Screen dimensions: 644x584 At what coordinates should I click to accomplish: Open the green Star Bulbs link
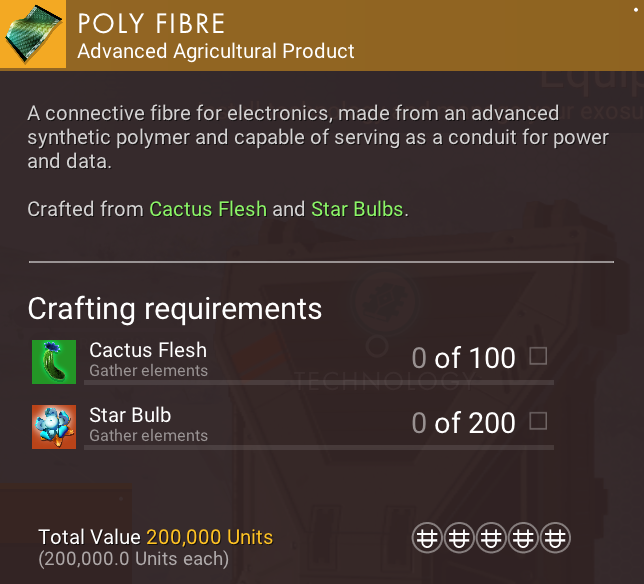click(x=357, y=209)
